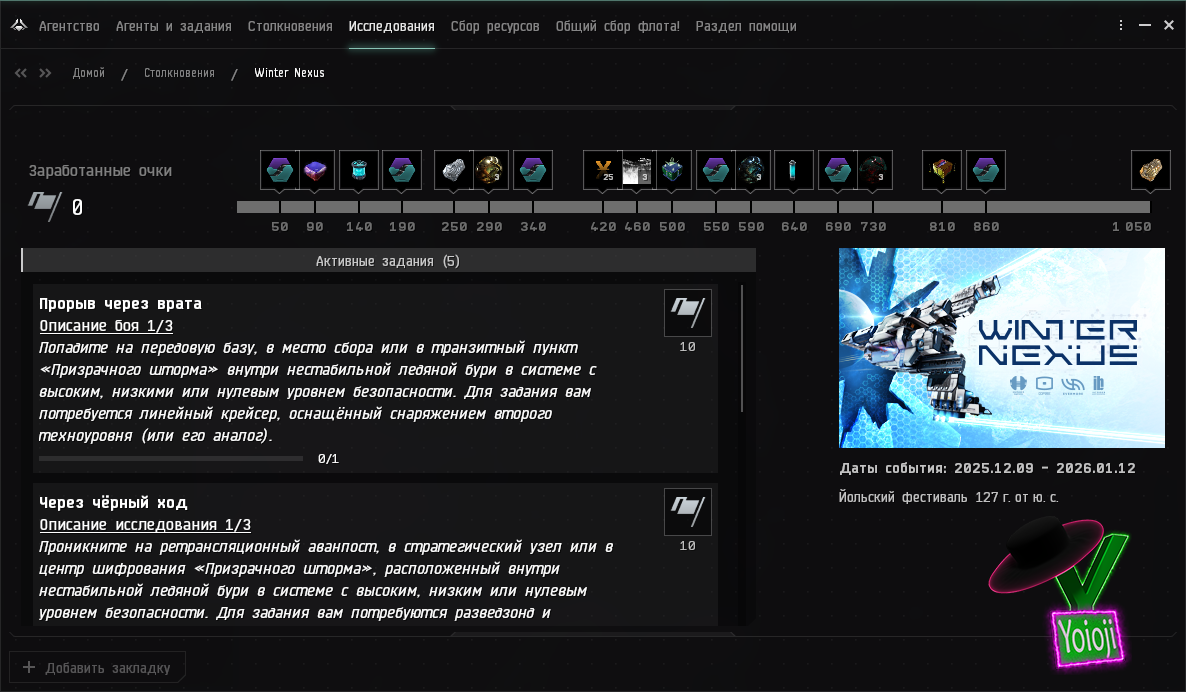The height and width of the screenshot is (692, 1186).
Task: Select the Исследования tab
Action: (x=391, y=26)
